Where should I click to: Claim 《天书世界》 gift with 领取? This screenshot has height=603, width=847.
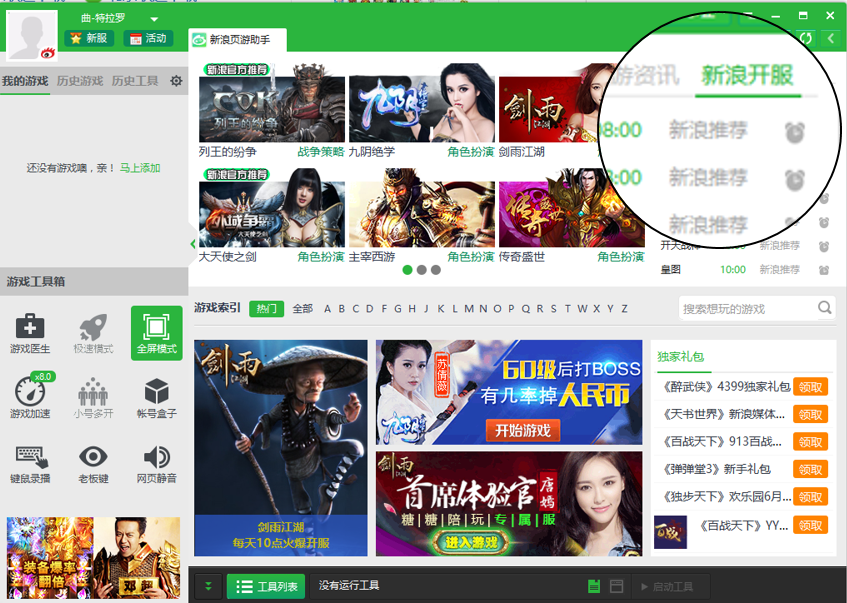pos(810,414)
